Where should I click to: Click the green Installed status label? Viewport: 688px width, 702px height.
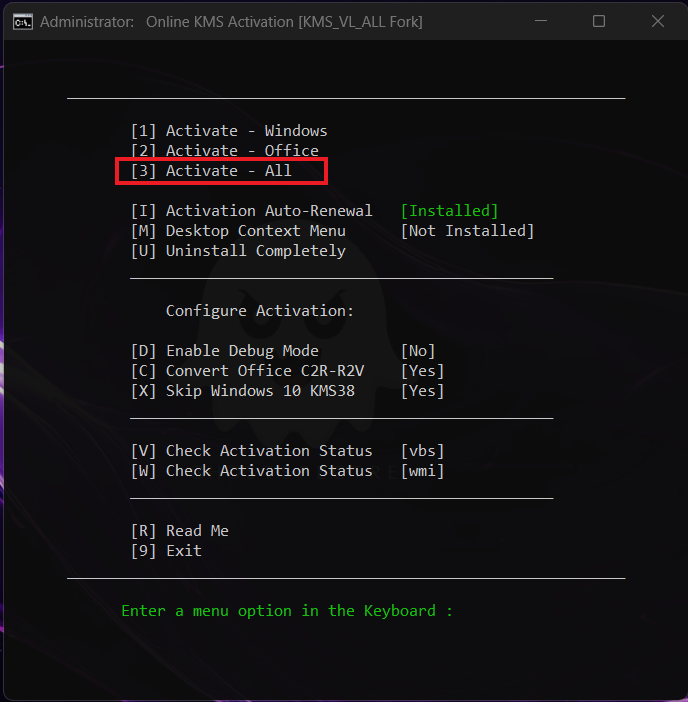pyautogui.click(x=449, y=211)
